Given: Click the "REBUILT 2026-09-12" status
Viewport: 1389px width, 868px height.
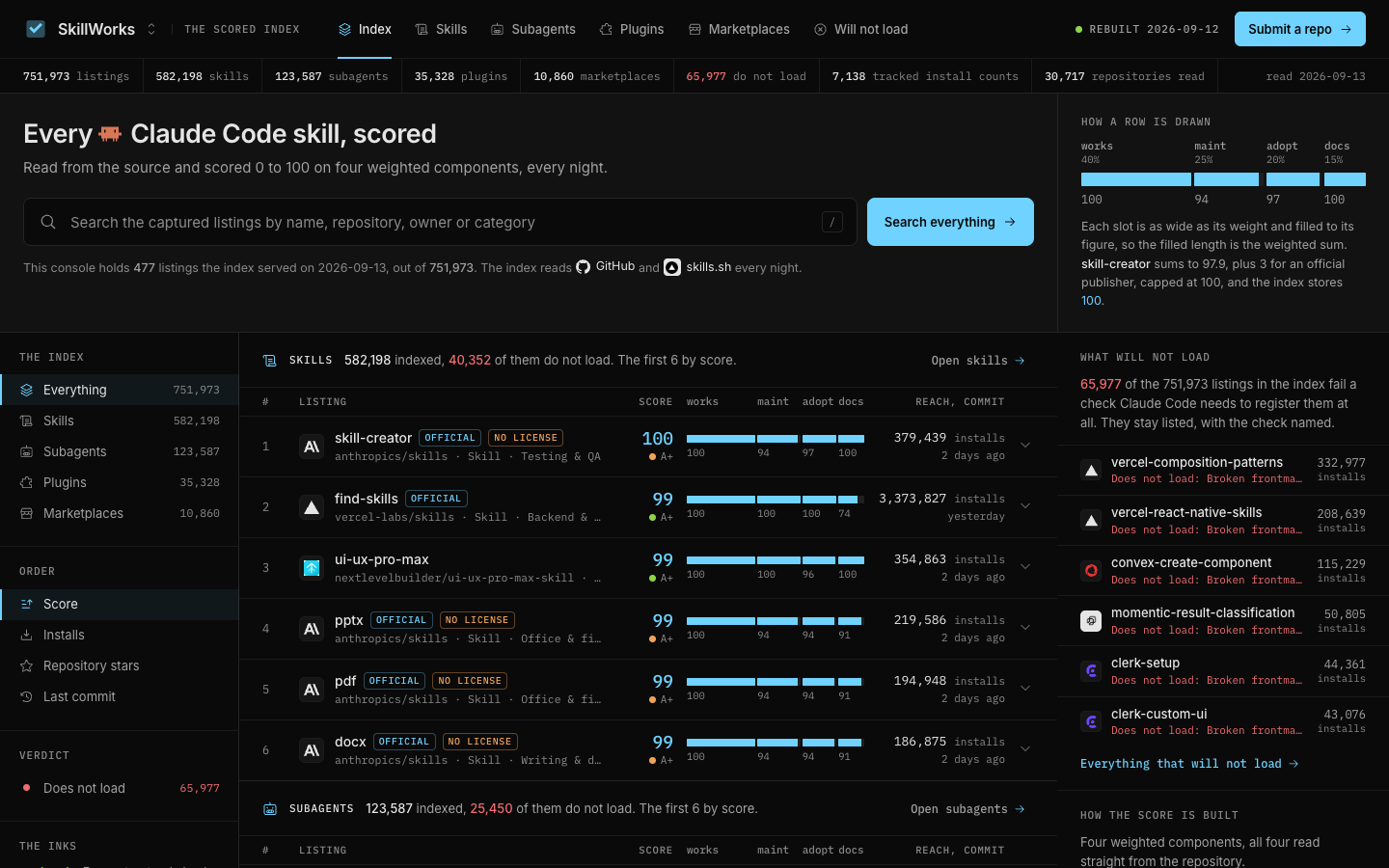Looking at the screenshot, I should 1147,29.
